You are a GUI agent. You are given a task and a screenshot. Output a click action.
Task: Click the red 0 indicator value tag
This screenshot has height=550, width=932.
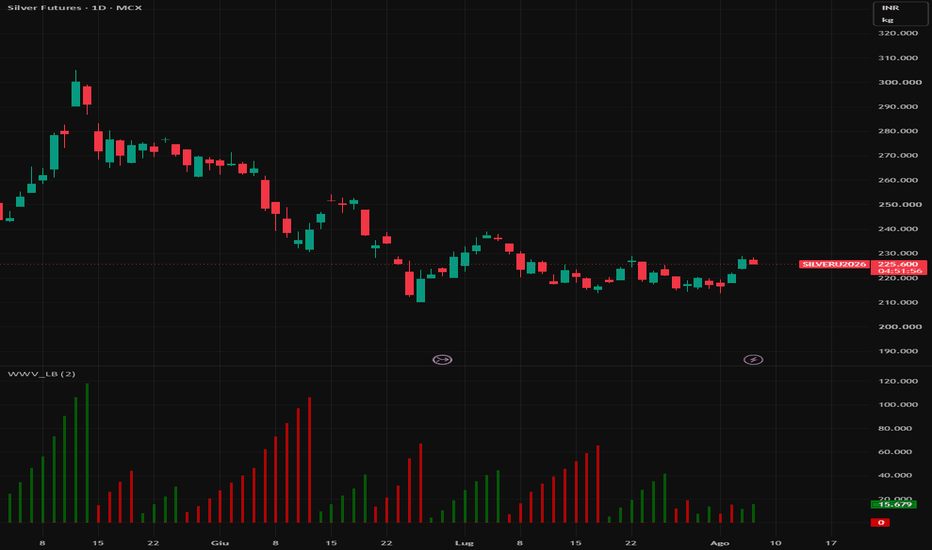[x=880, y=523]
